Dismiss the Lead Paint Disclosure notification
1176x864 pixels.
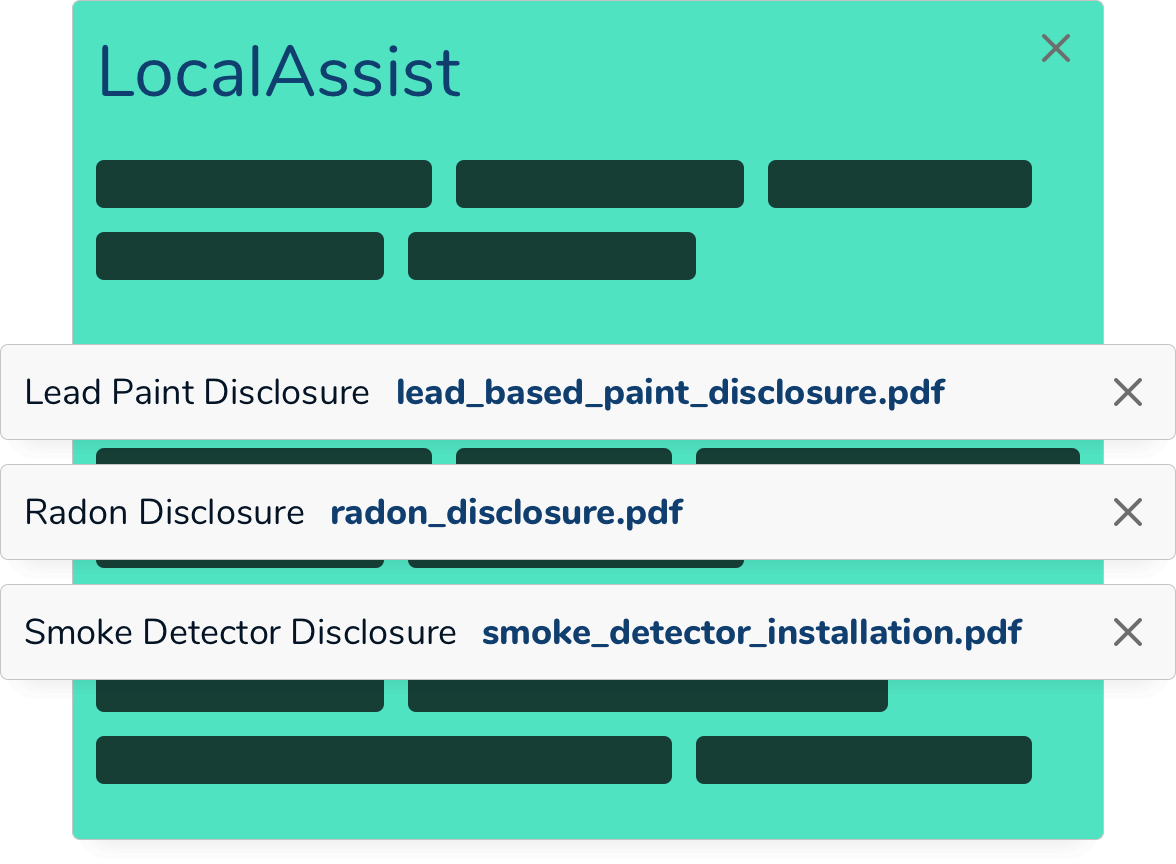click(x=1127, y=392)
